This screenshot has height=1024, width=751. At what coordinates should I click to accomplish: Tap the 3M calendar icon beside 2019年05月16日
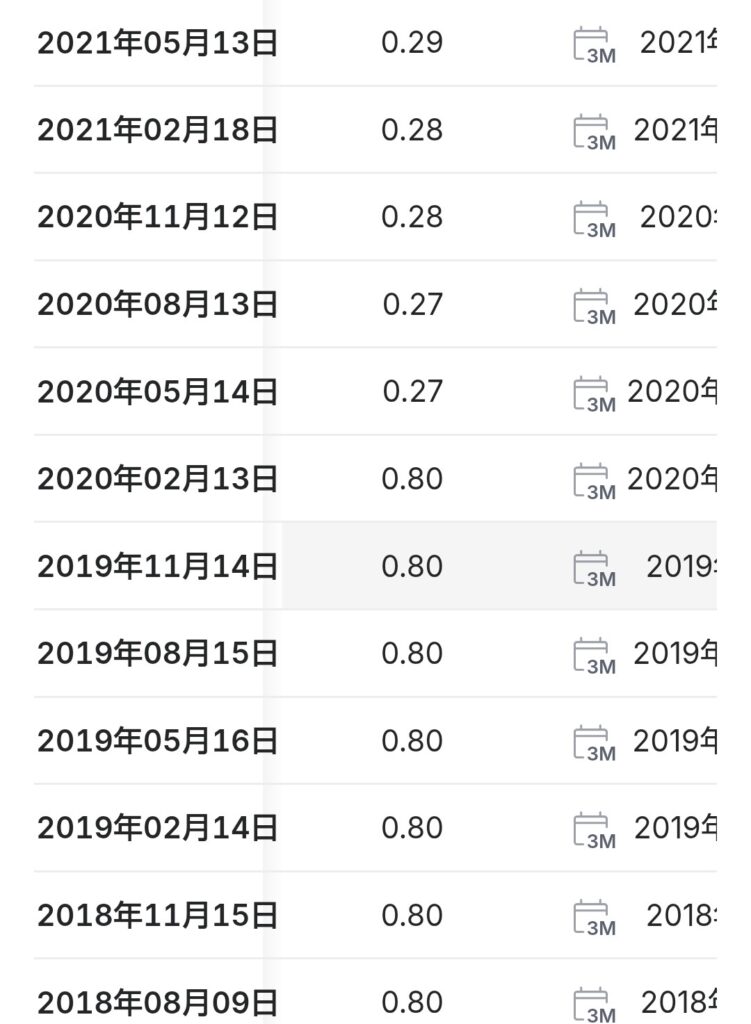click(x=593, y=743)
